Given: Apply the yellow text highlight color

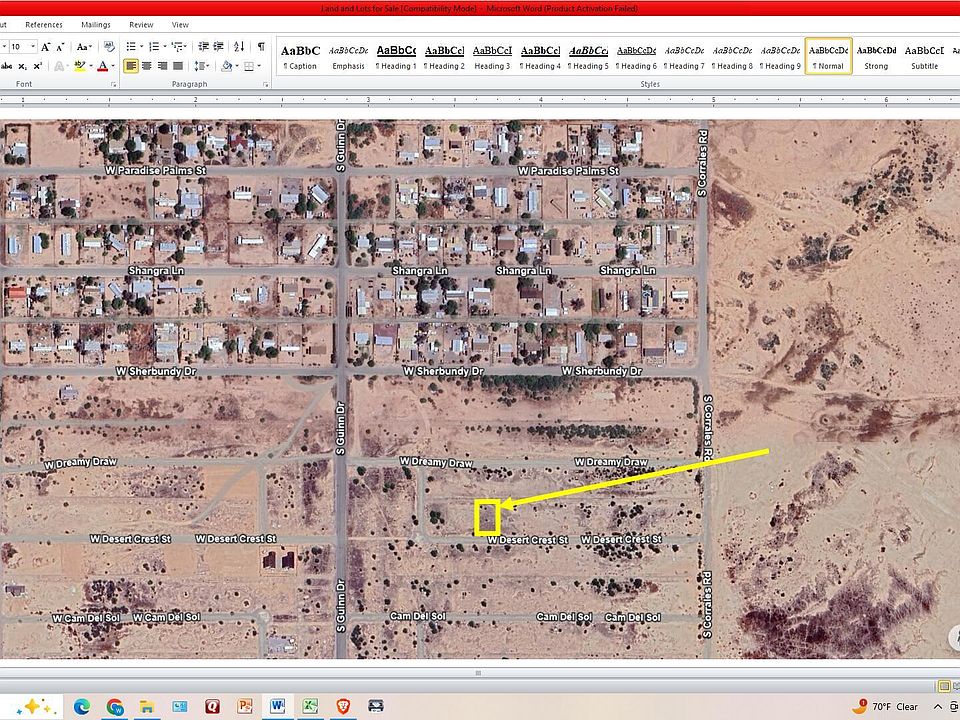Looking at the screenshot, I should (x=80, y=66).
